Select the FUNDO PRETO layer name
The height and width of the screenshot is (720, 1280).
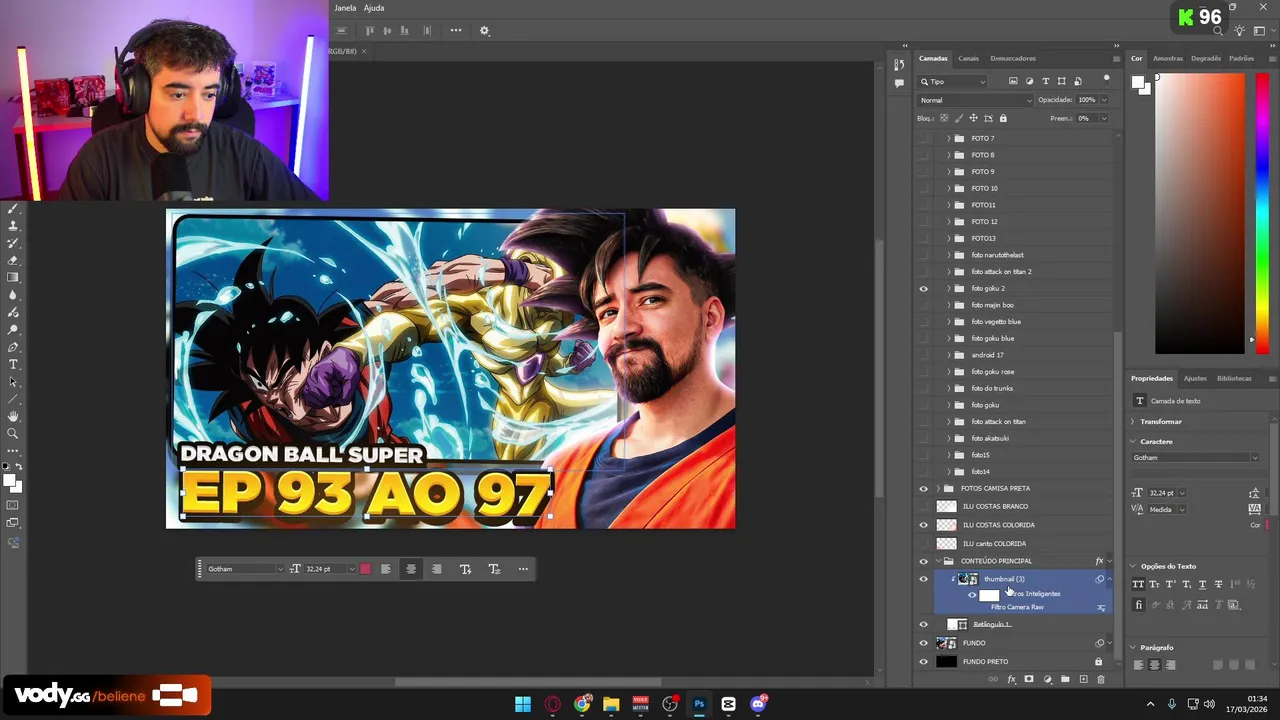(985, 662)
